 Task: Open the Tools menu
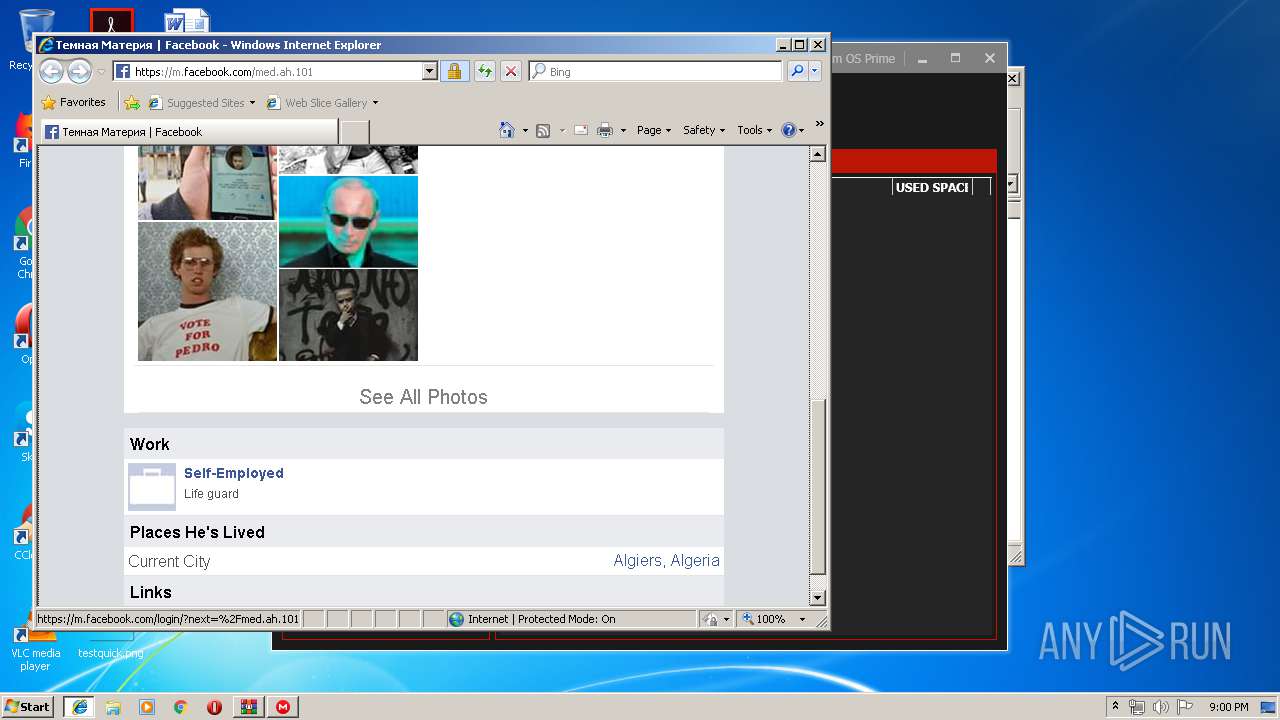pos(754,130)
